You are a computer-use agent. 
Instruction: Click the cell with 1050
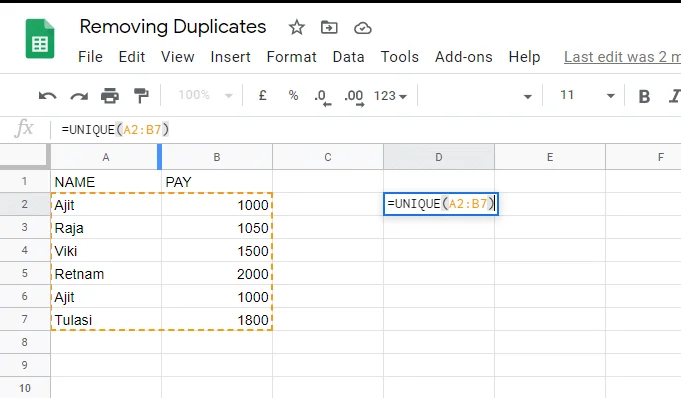[217, 228]
